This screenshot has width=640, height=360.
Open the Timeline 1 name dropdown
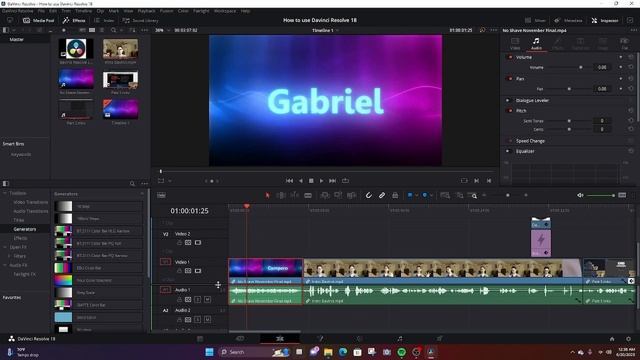(325, 30)
